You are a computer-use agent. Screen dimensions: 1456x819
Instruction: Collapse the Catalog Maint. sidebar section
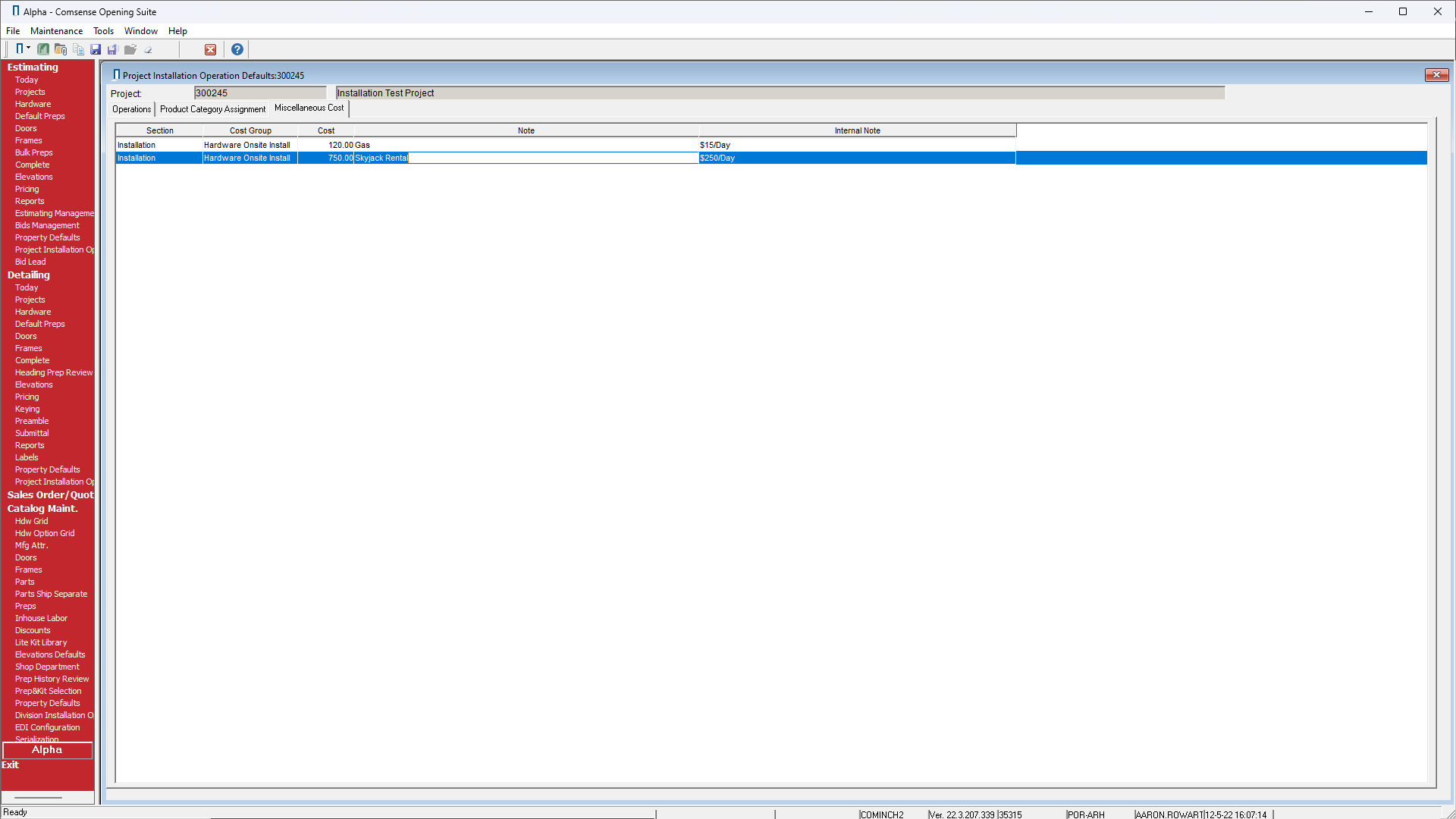click(42, 508)
